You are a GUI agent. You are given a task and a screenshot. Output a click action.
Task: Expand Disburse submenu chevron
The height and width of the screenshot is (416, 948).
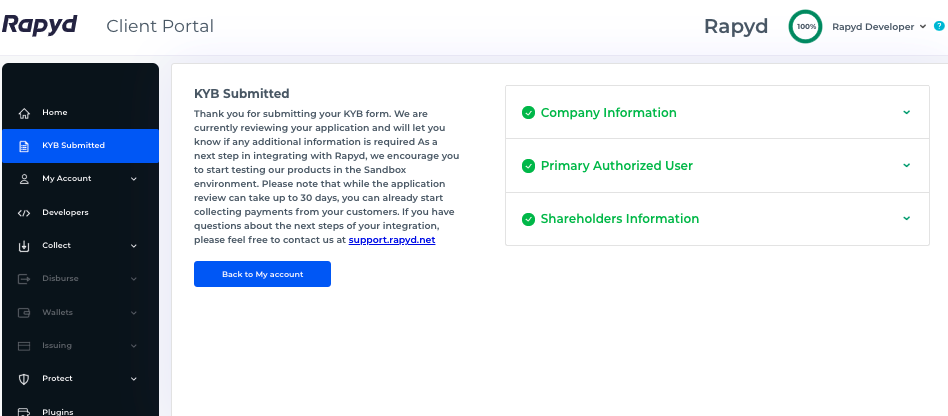pyautogui.click(x=134, y=279)
